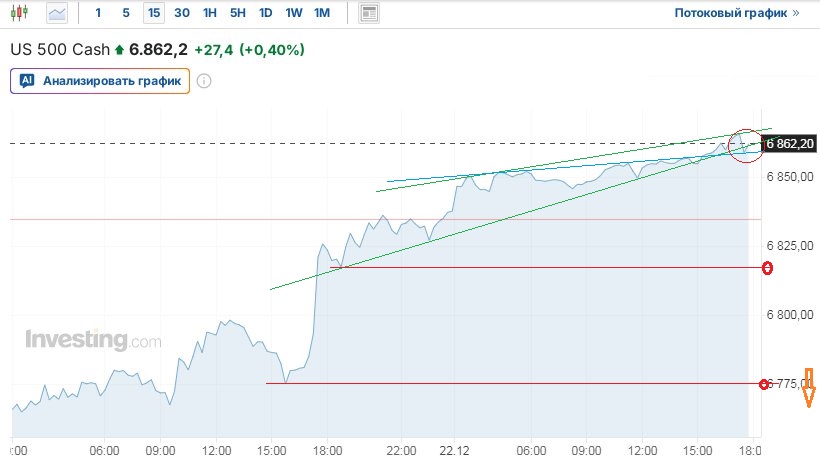The height and width of the screenshot is (462, 820).
Task: Select the 5-minute timeframe
Action: pyautogui.click(x=125, y=13)
